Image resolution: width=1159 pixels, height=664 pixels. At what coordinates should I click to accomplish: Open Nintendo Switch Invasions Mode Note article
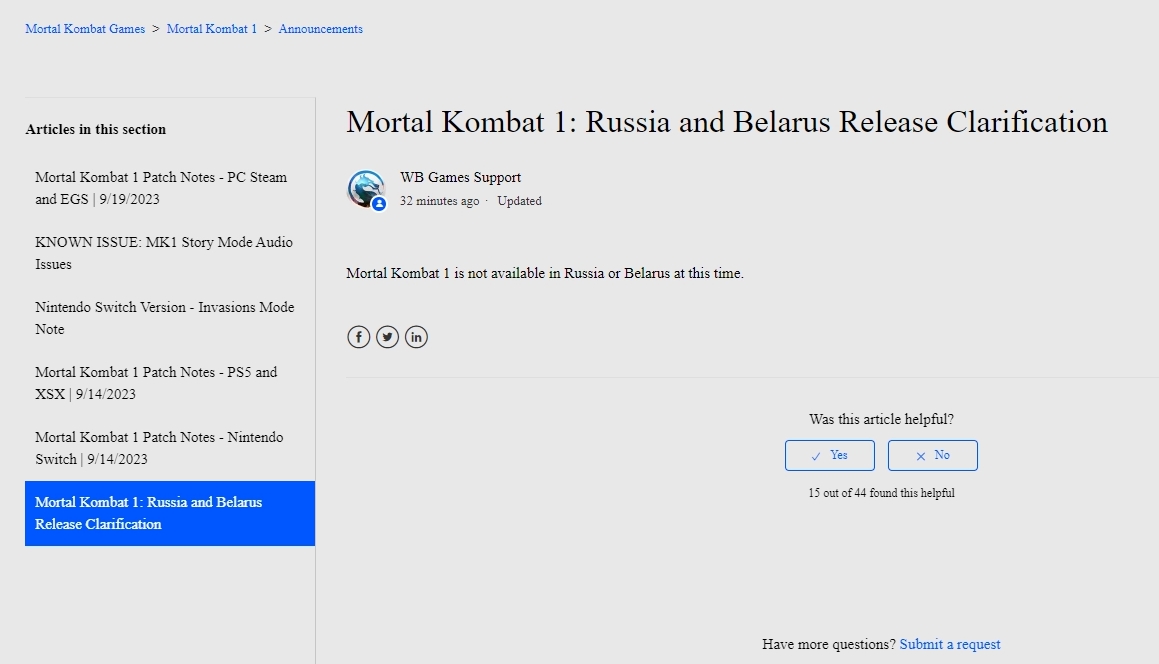point(170,318)
